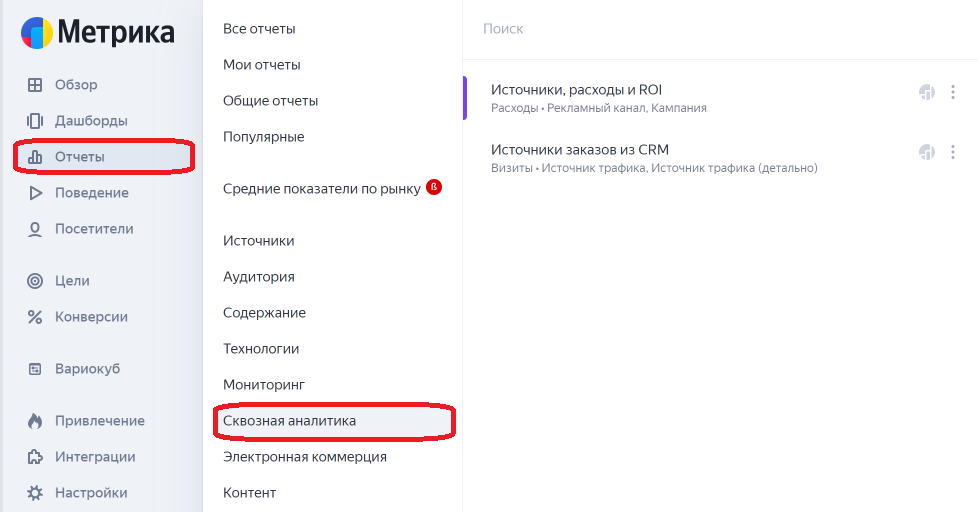Click the Настройки gear icon
This screenshot has height=512, width=978.
[35, 493]
